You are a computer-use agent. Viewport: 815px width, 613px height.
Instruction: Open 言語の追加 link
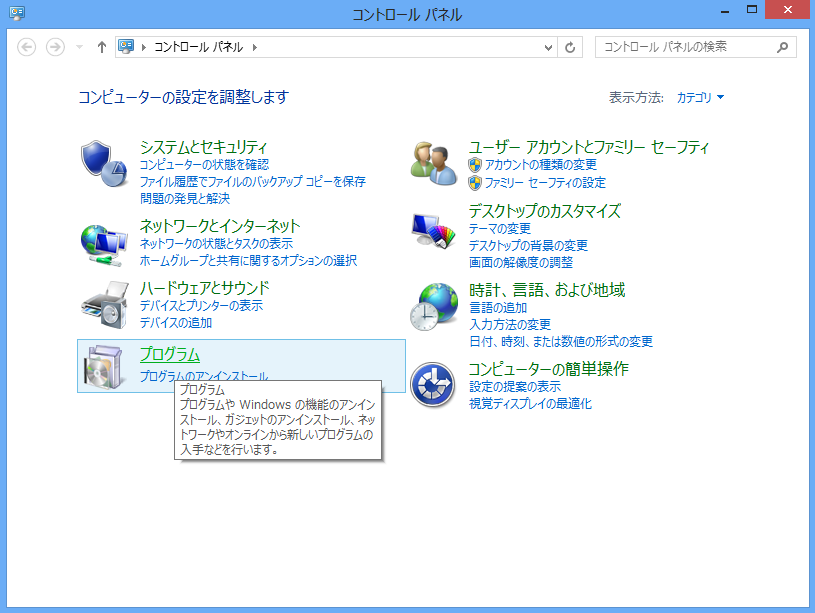(498, 308)
